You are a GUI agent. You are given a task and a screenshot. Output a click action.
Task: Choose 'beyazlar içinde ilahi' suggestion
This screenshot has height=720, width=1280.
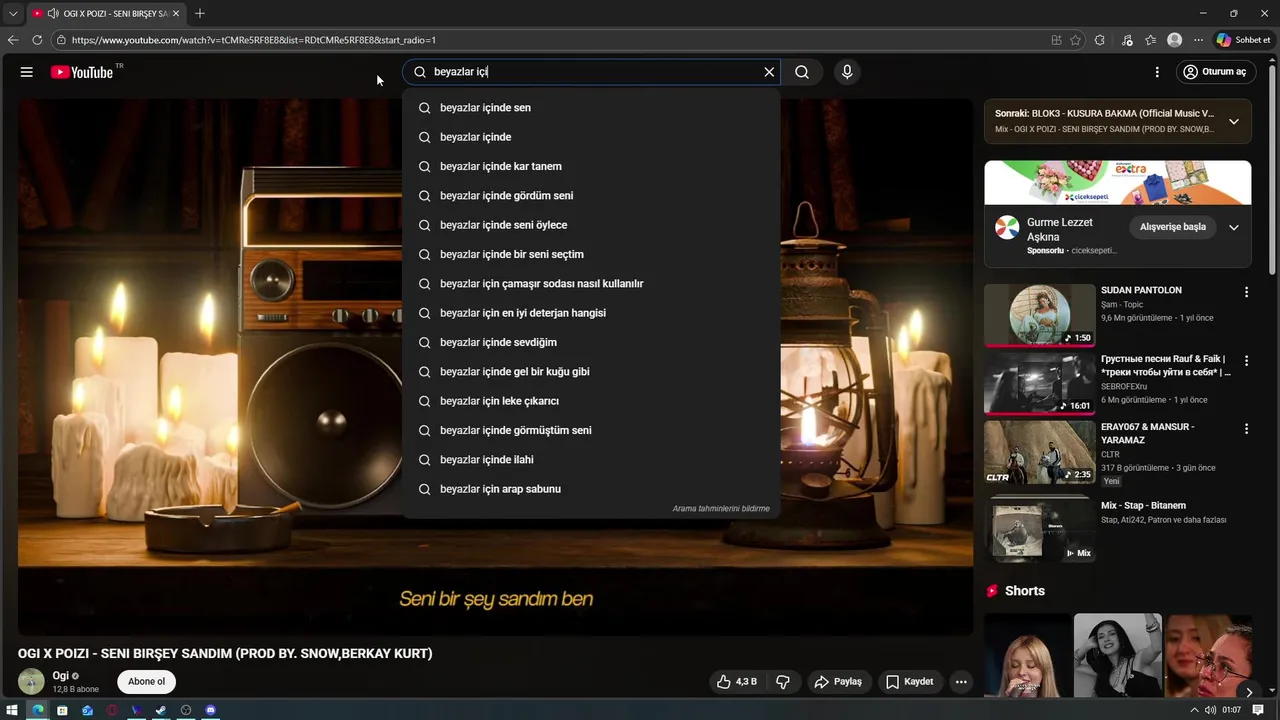[x=591, y=460]
